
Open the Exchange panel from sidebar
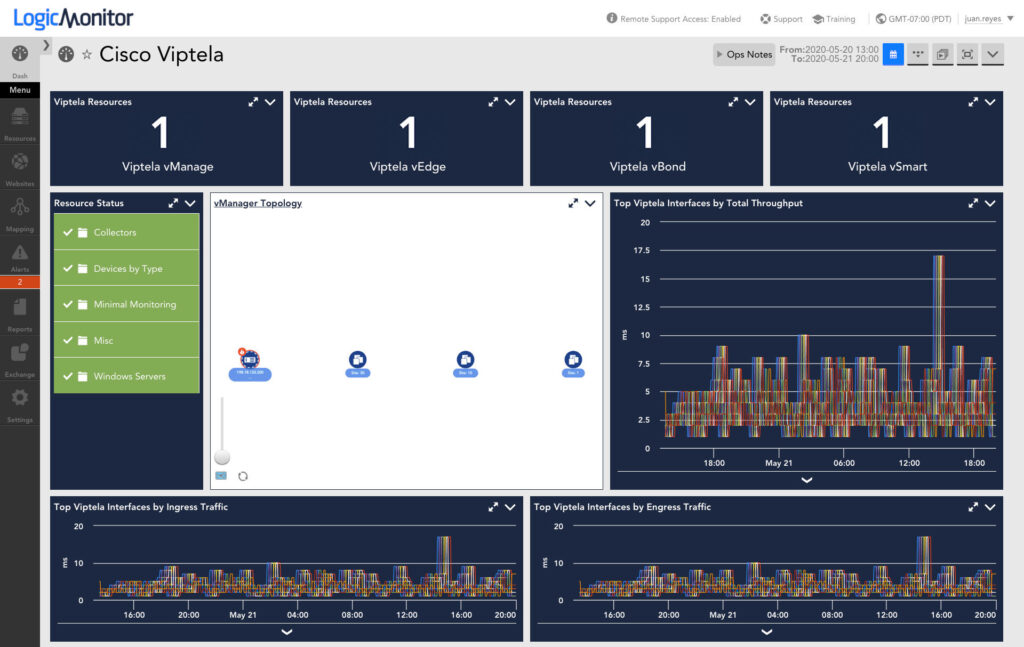pyautogui.click(x=19, y=352)
